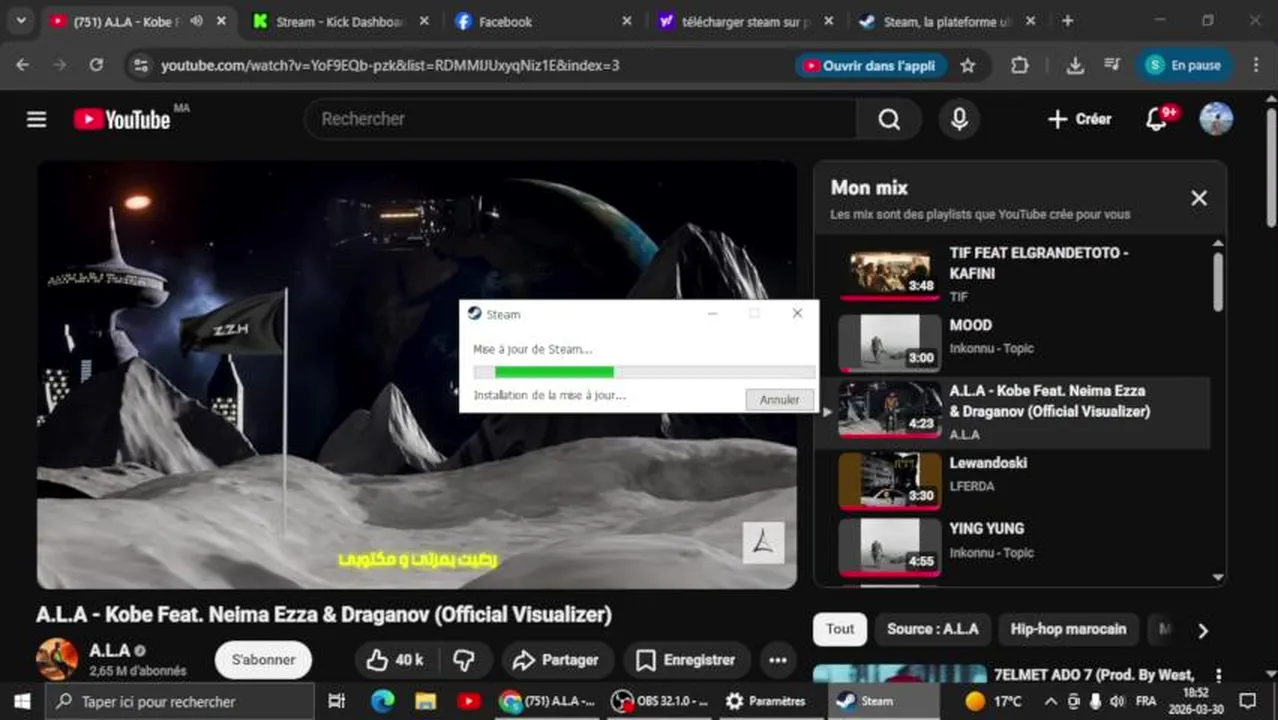Go to the YouTube home logo
Screen dimensions: 1278x720
(122, 119)
